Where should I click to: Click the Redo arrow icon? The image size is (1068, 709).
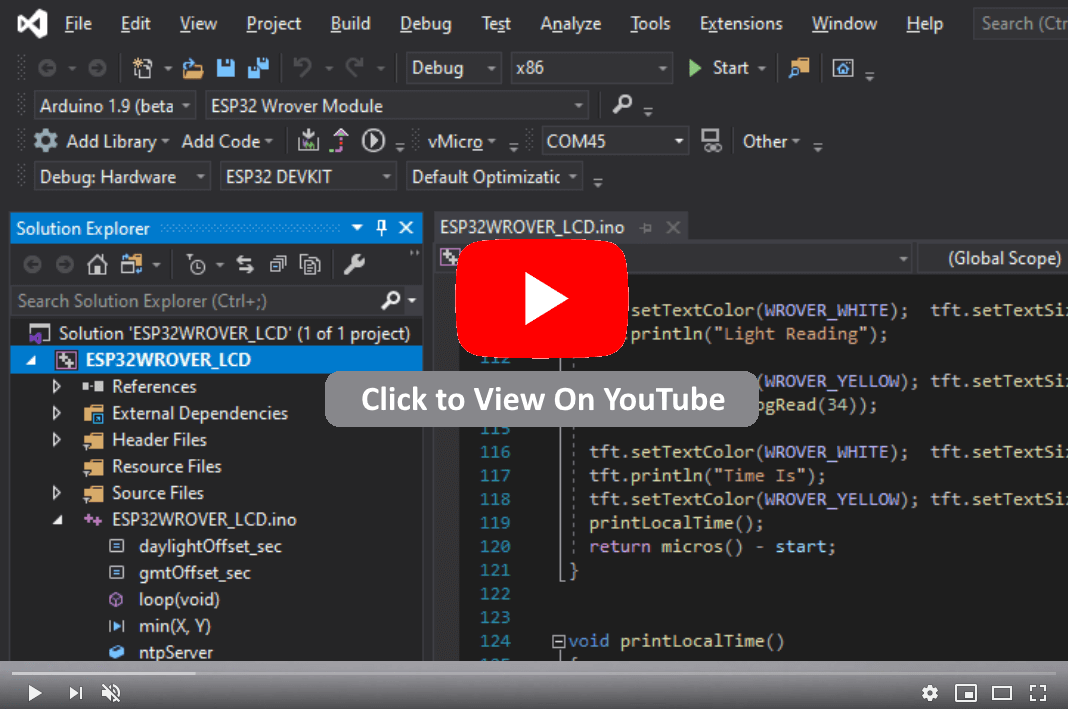pyautogui.click(x=355, y=67)
